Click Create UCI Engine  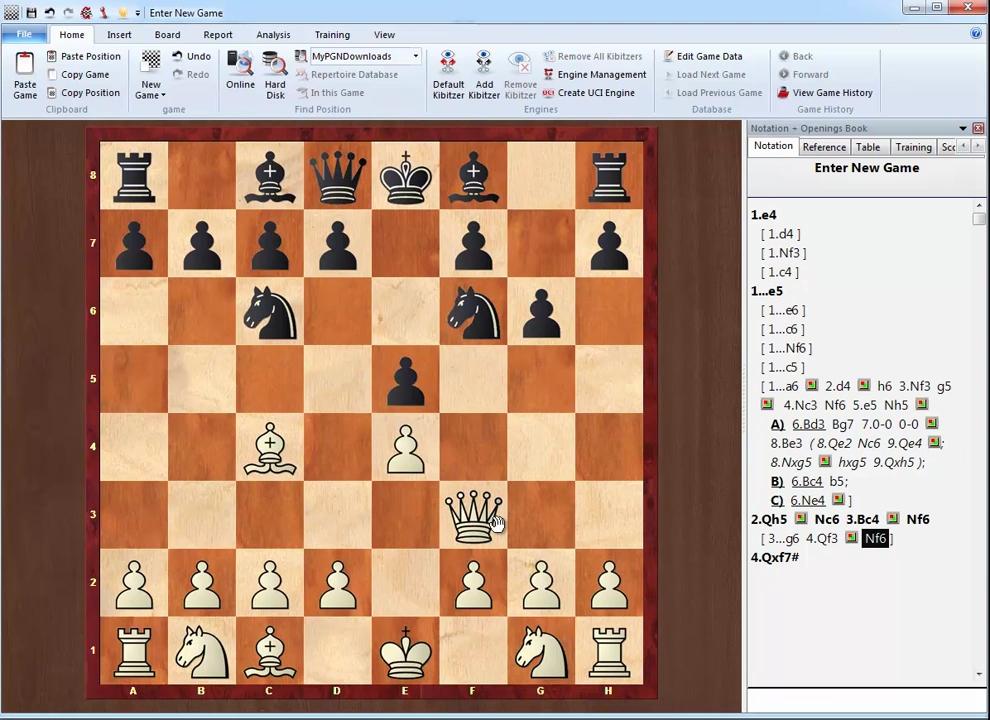pos(596,93)
